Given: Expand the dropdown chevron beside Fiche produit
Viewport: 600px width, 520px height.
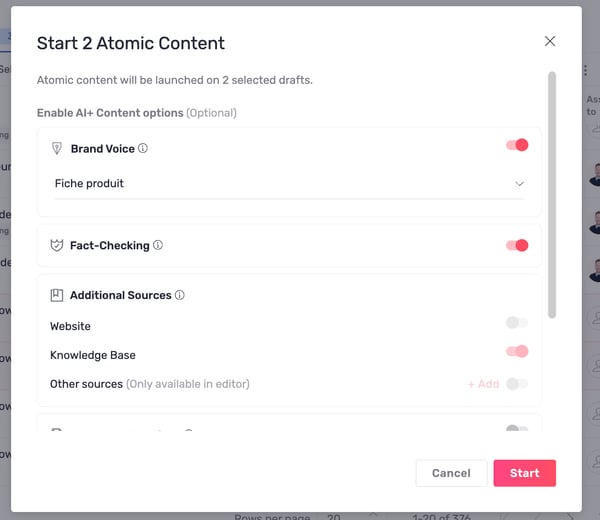Looking at the screenshot, I should pyautogui.click(x=519, y=184).
